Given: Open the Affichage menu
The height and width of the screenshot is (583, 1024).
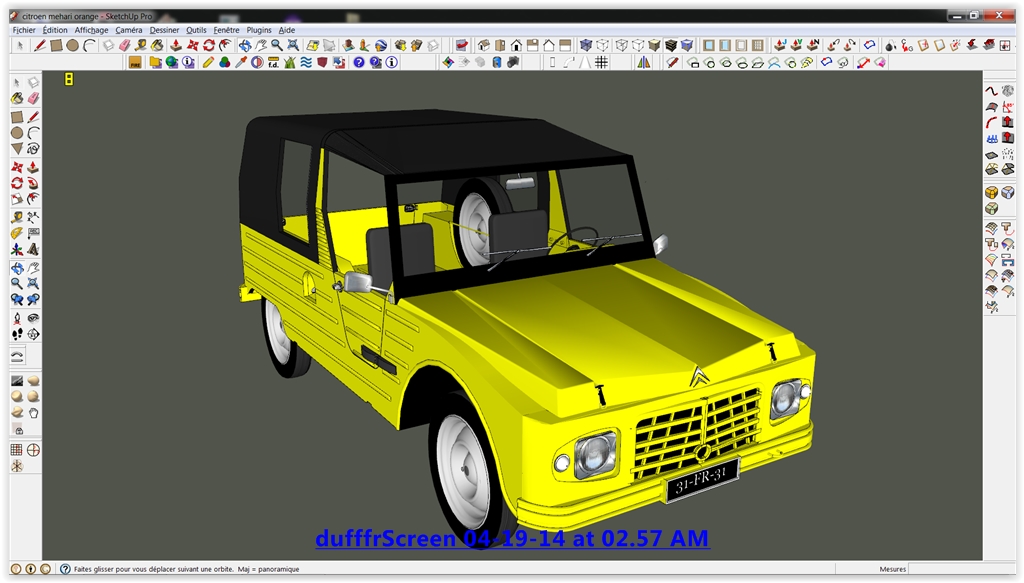Looking at the screenshot, I should [x=91, y=30].
